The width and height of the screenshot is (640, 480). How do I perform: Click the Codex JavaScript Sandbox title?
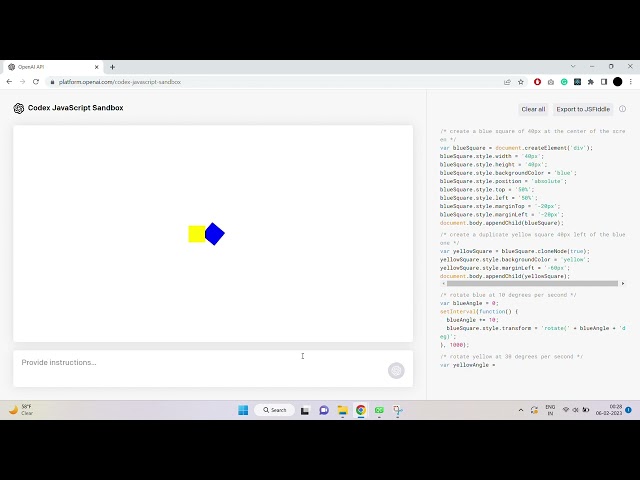(x=76, y=108)
